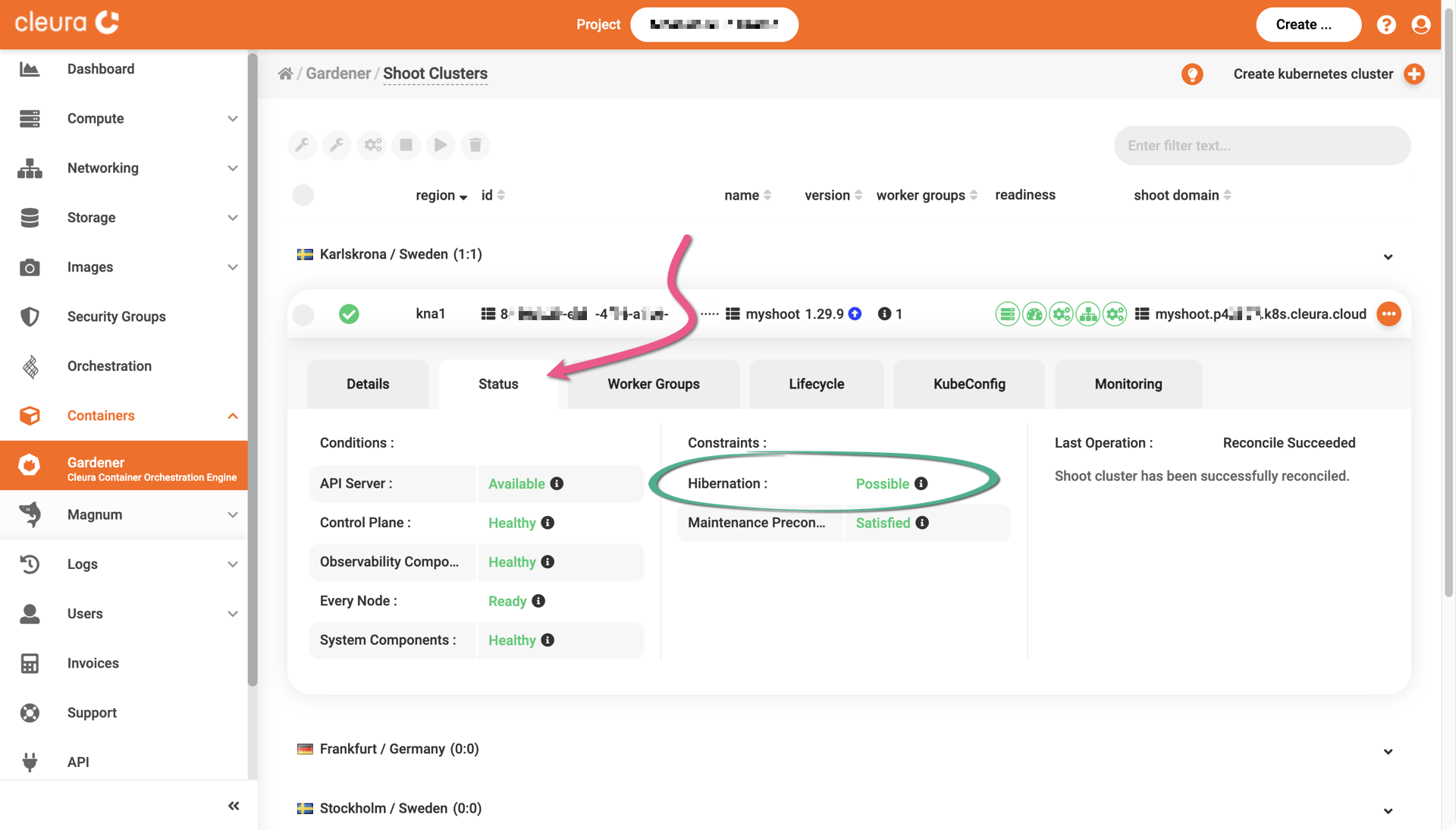Toggle the select-all circle in table header
The width and height of the screenshot is (1456, 830).
pos(303,195)
